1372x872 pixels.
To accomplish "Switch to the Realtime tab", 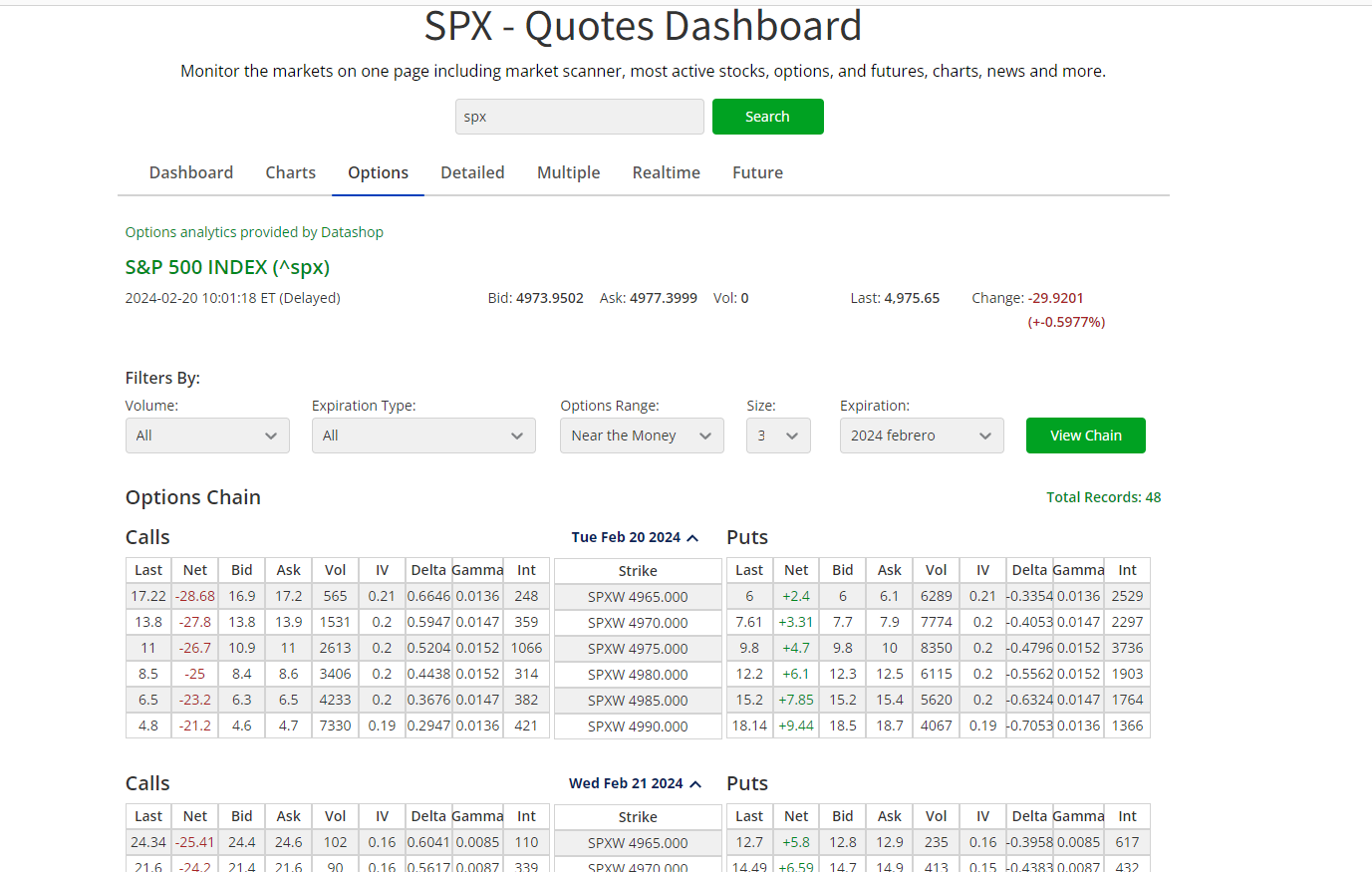I will (x=666, y=172).
